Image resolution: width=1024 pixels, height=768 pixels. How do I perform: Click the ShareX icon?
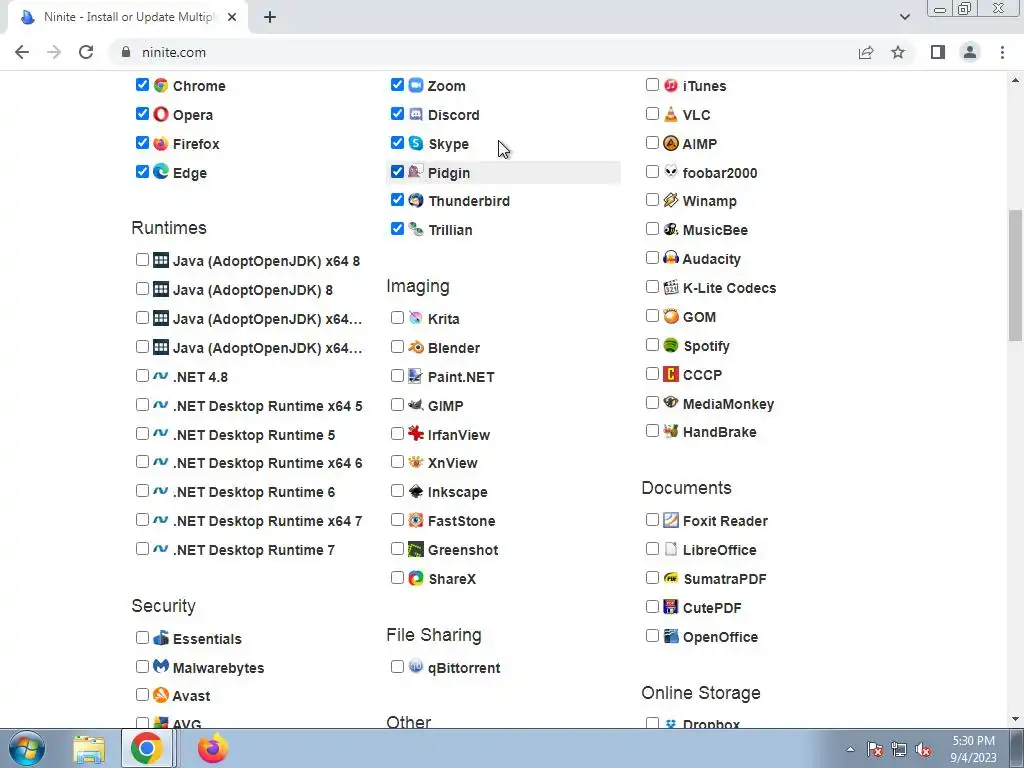[416, 578]
